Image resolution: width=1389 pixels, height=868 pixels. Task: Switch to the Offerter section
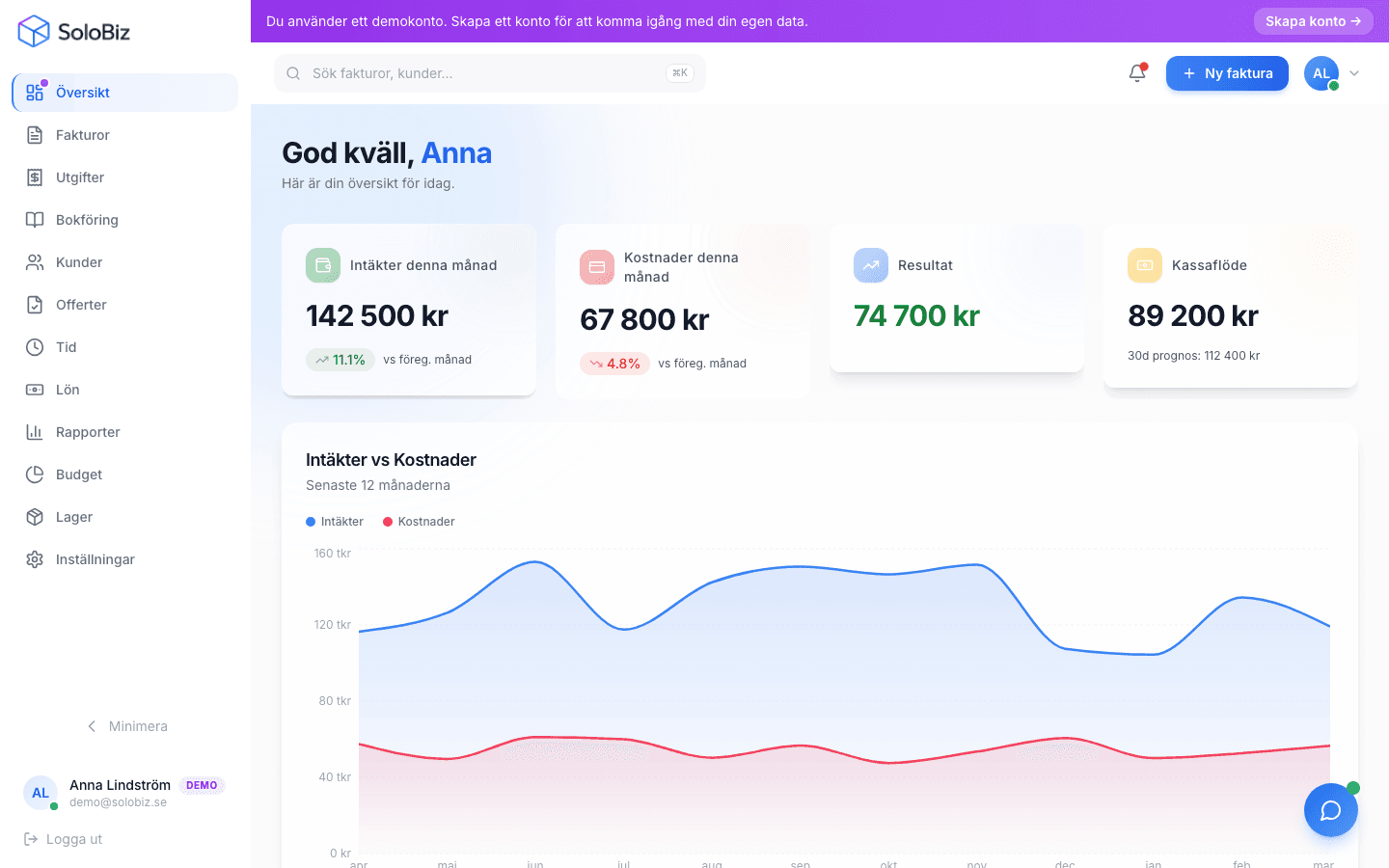tap(35, 305)
